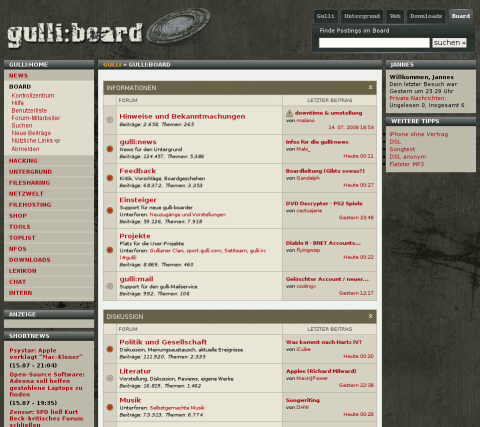Click status icon beside Hinweise und Bekanntmachungen
The image size is (480, 427).
pyautogui.click(x=110, y=120)
